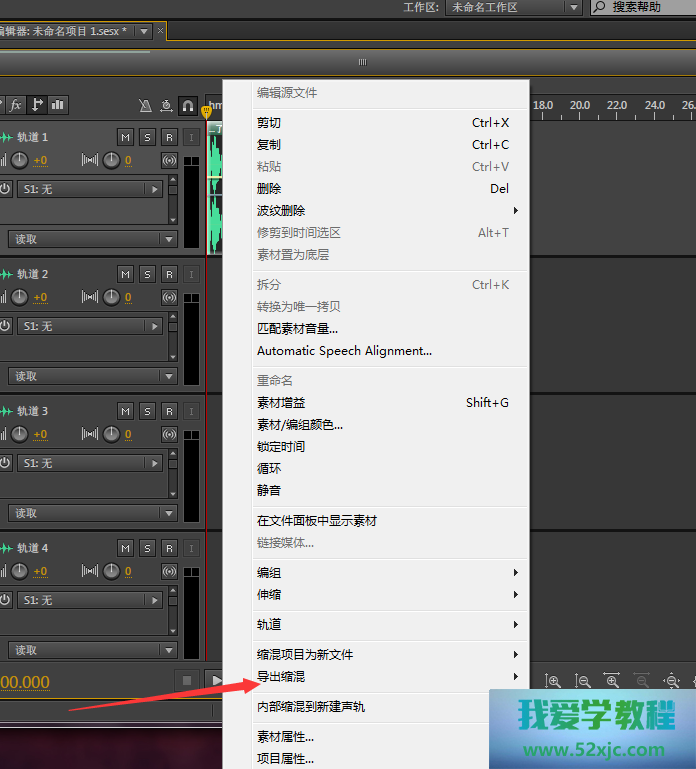Arm track 3 for recording

click(169, 411)
